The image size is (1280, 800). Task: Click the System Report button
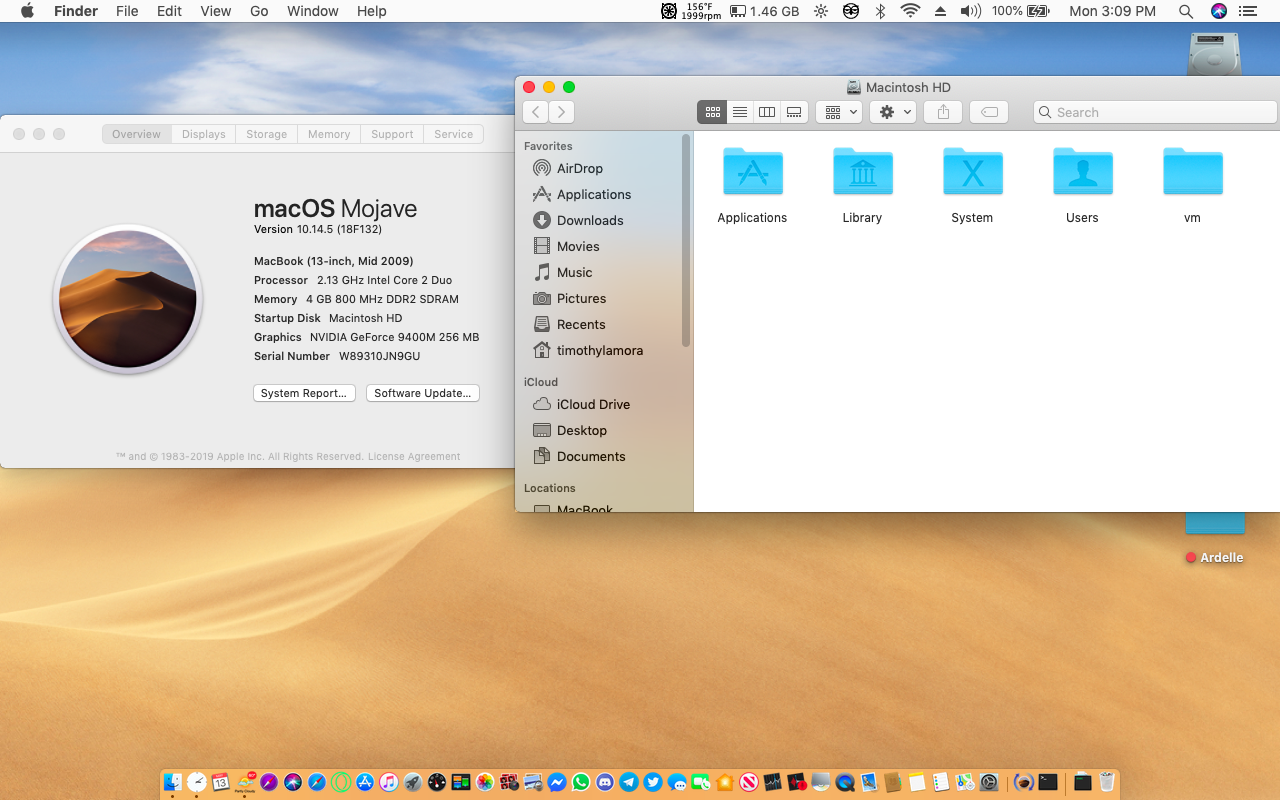[304, 393]
